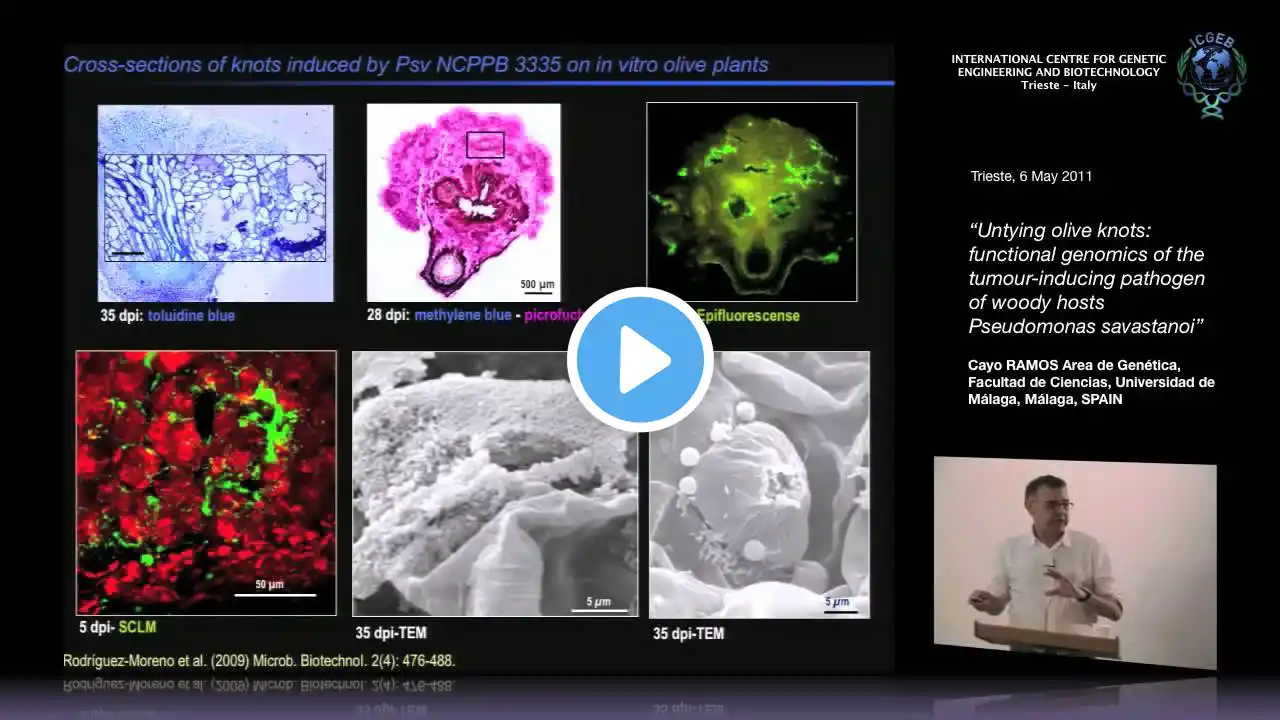Select the green Epifluorescense image

(752, 201)
